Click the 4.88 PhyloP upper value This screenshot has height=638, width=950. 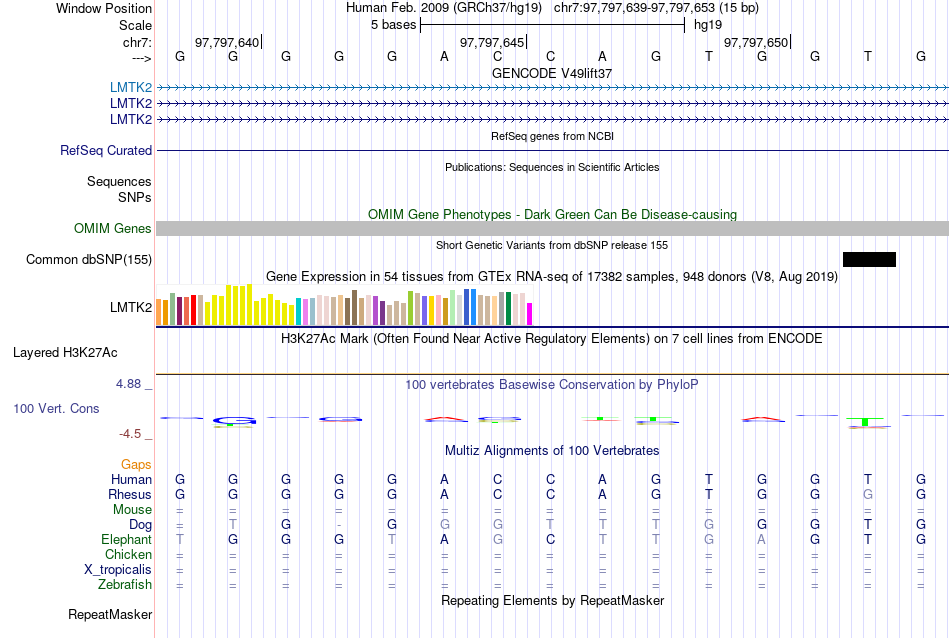128,384
